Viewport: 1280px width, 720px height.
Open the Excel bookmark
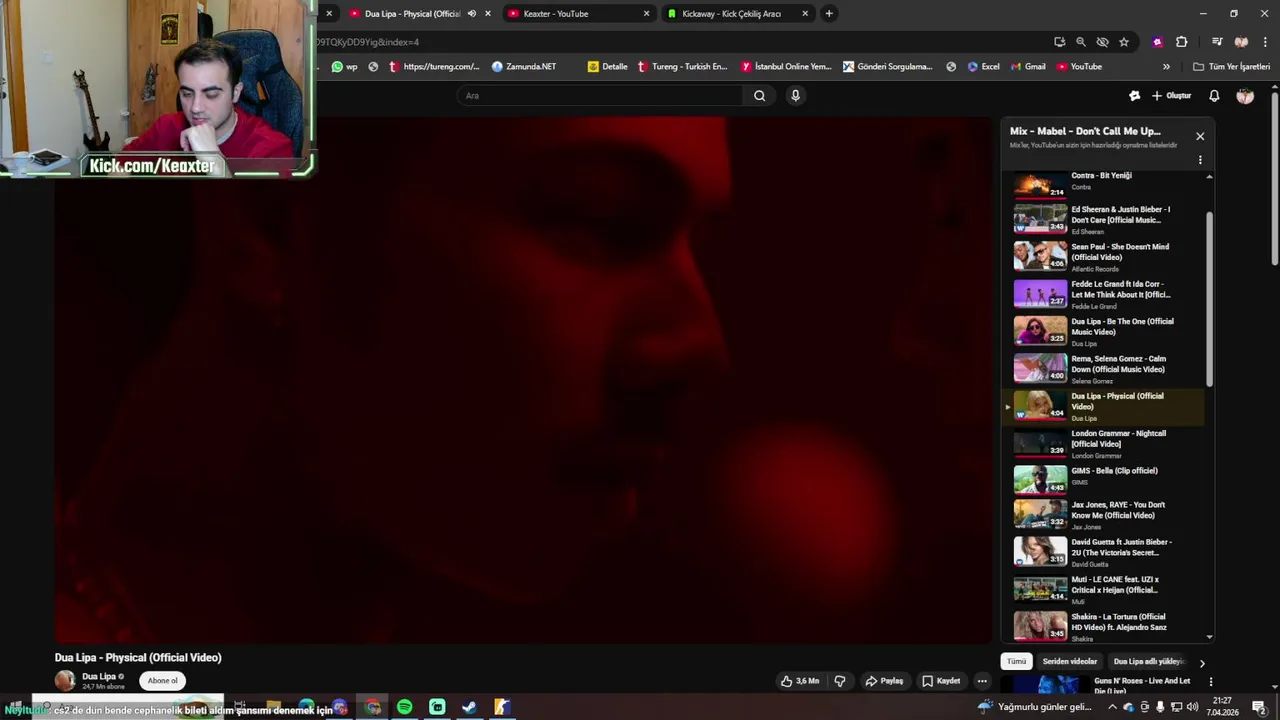click(x=983, y=67)
